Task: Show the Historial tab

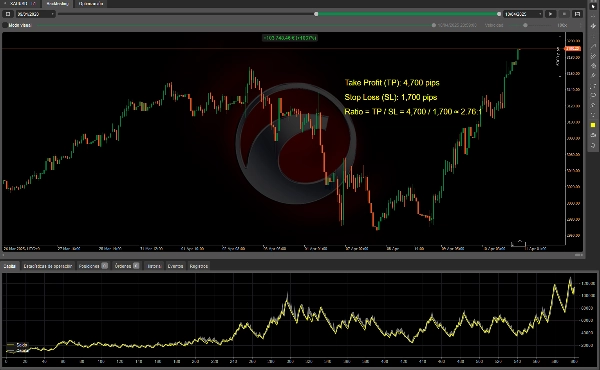Action: click(x=154, y=266)
